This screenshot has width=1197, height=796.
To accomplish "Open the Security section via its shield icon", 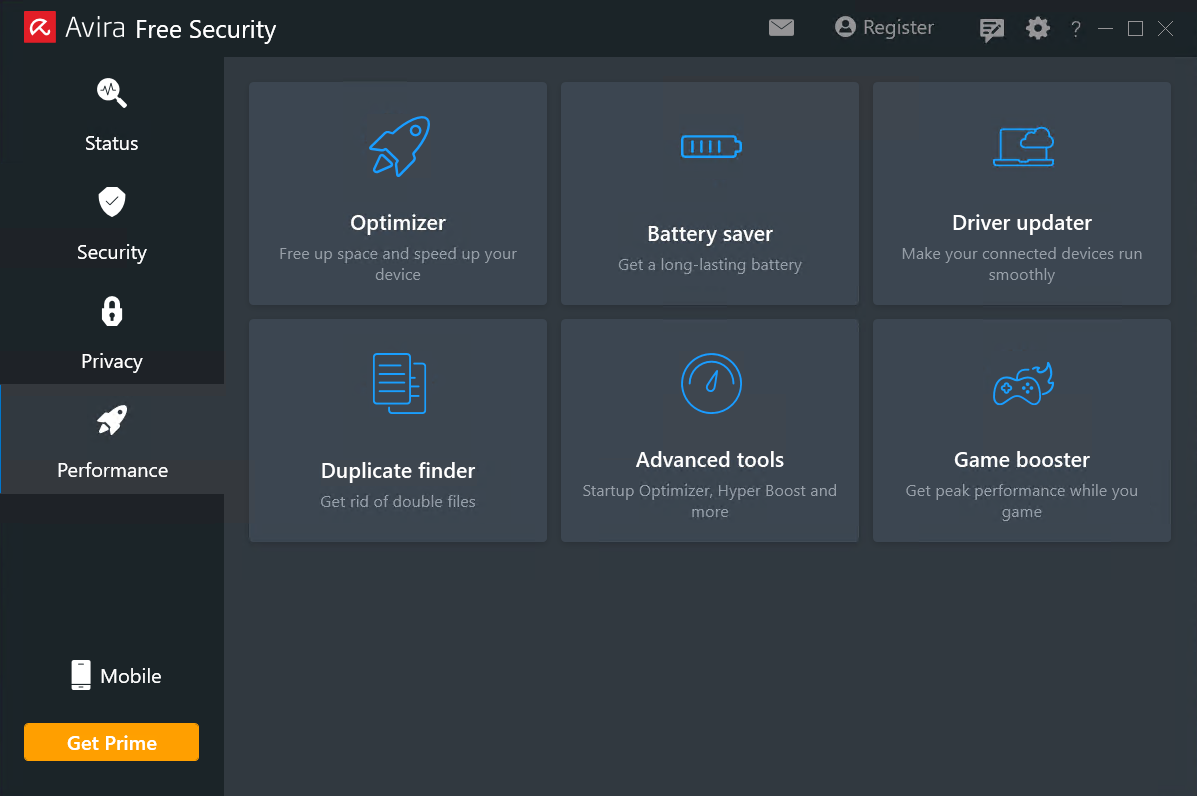I will [x=111, y=202].
